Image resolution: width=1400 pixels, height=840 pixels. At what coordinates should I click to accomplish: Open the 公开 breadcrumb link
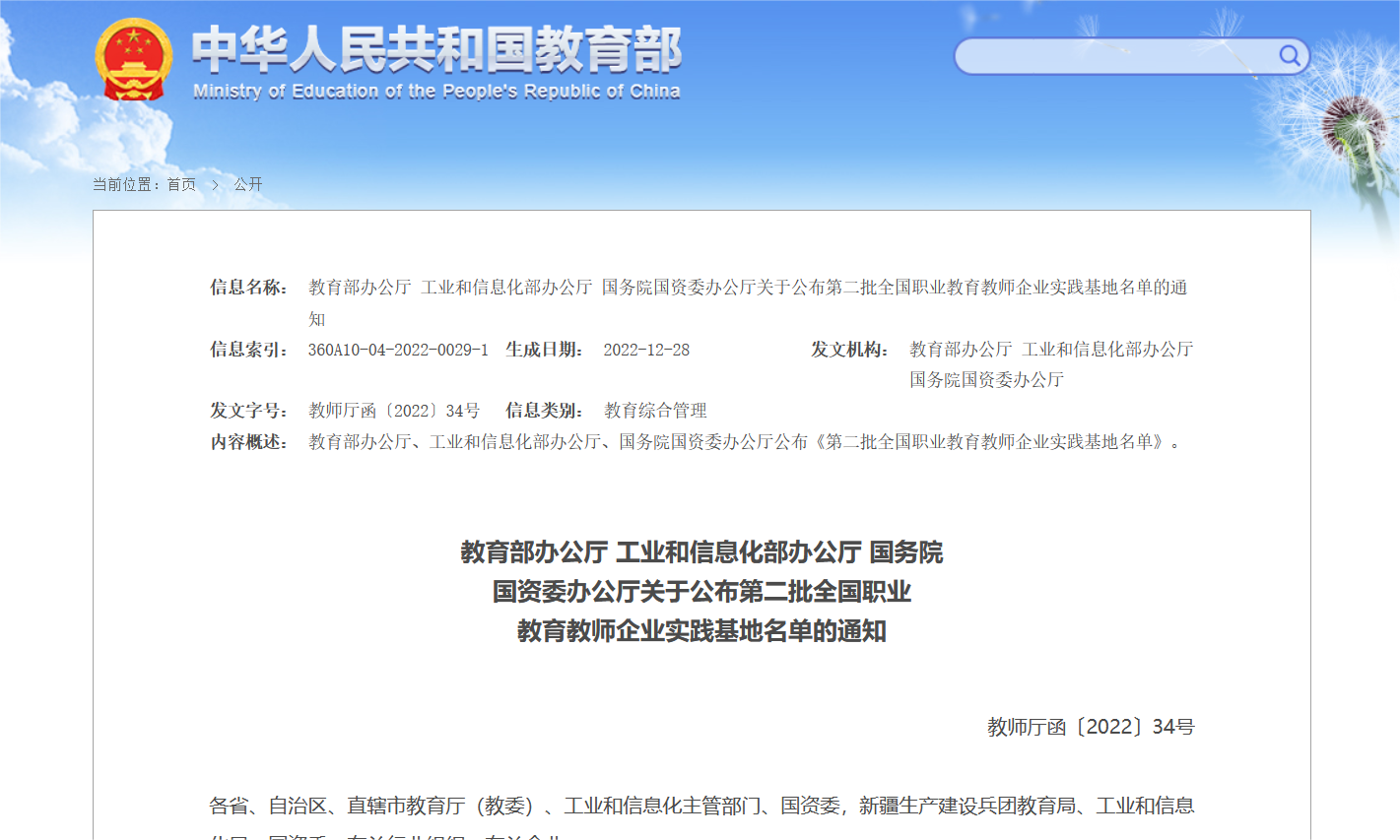248,184
